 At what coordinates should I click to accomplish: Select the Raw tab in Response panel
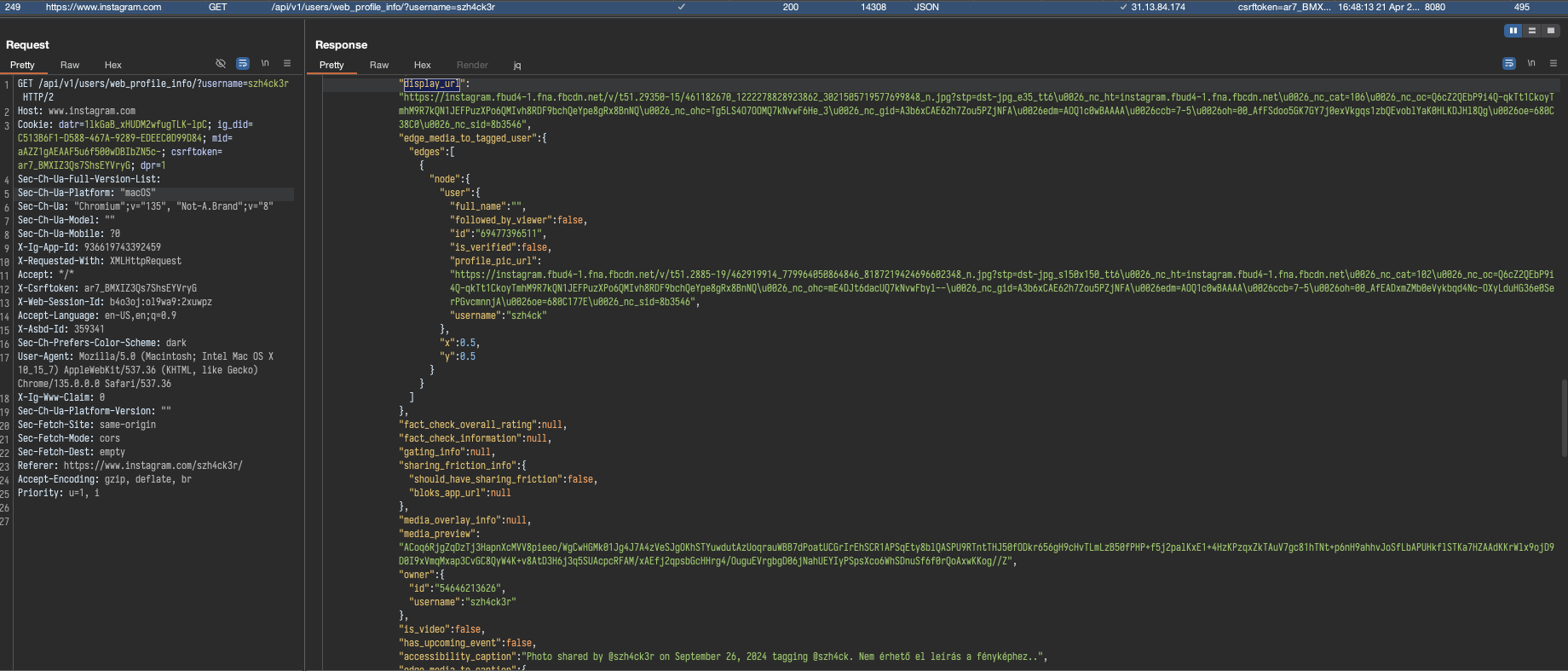coord(379,65)
